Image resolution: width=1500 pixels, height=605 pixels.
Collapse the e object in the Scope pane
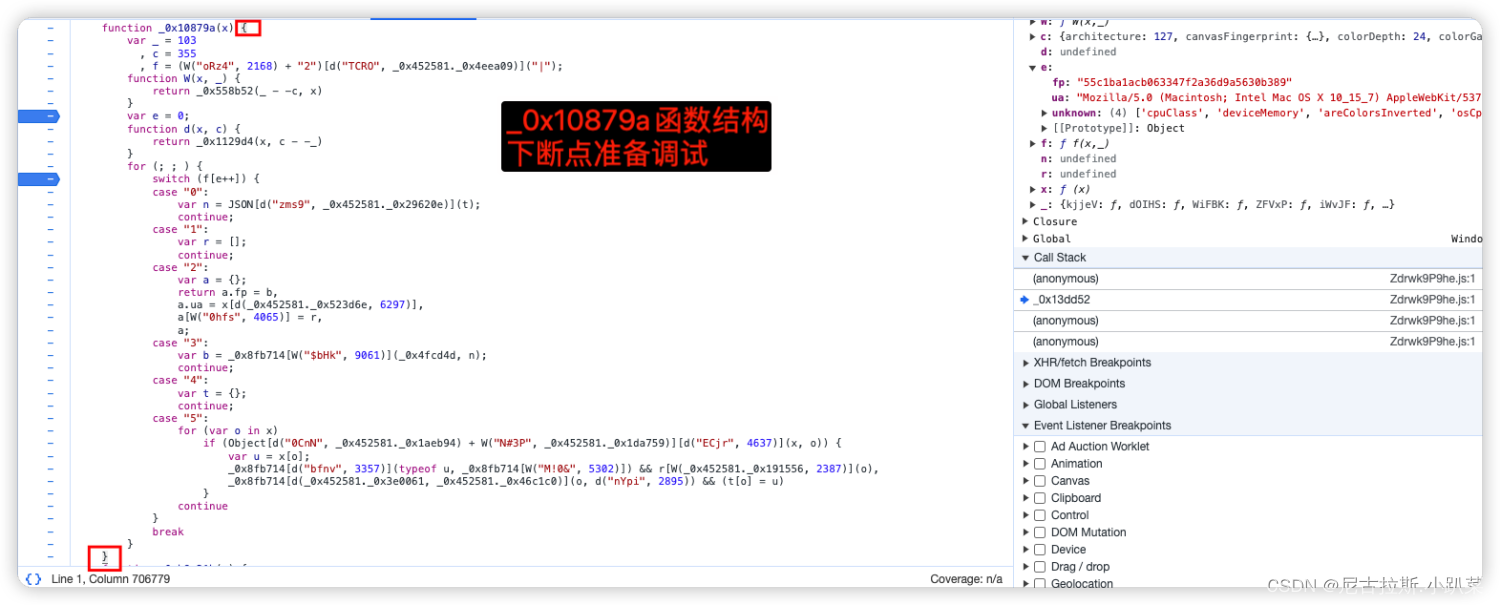1034,68
